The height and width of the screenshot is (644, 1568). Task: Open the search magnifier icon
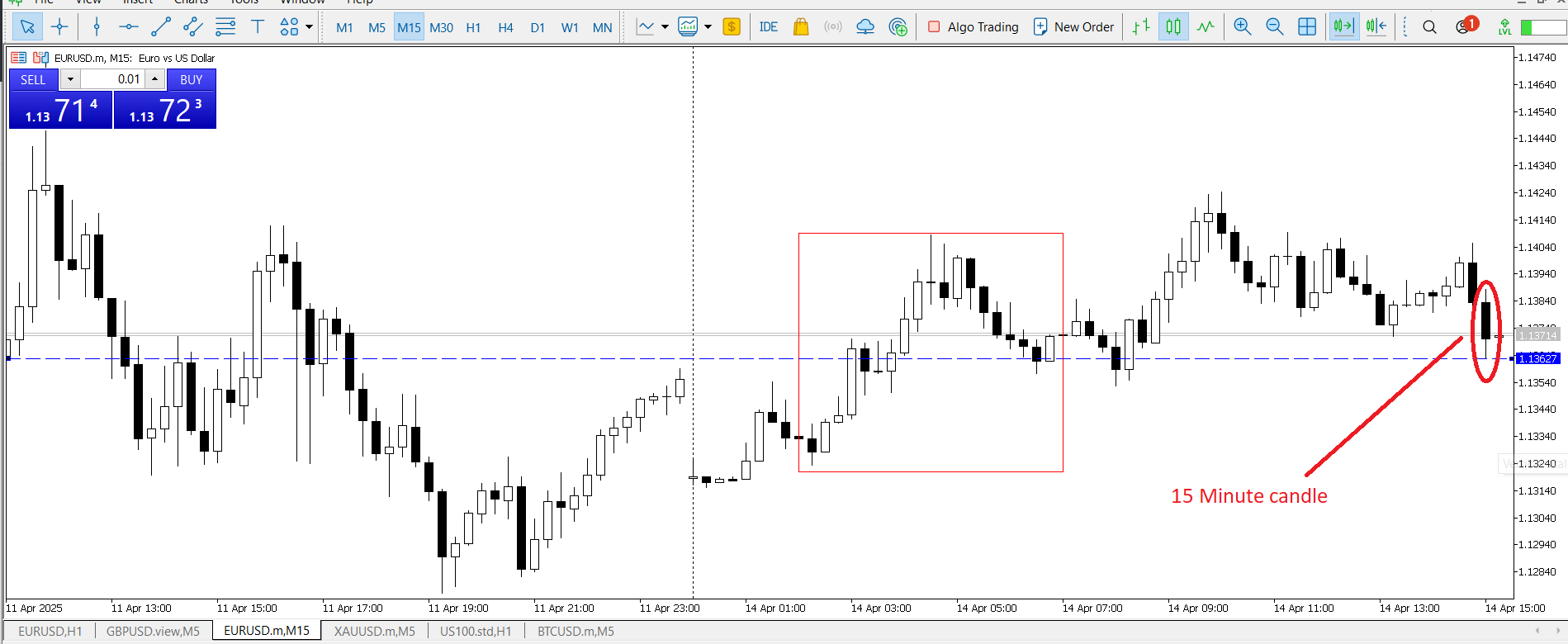[1429, 27]
